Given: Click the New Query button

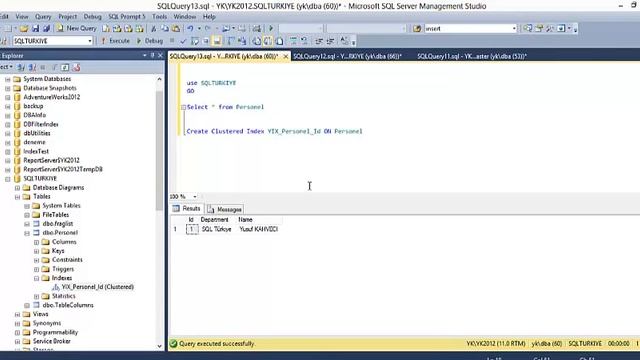Looking at the screenshot, I should (x=77, y=28).
